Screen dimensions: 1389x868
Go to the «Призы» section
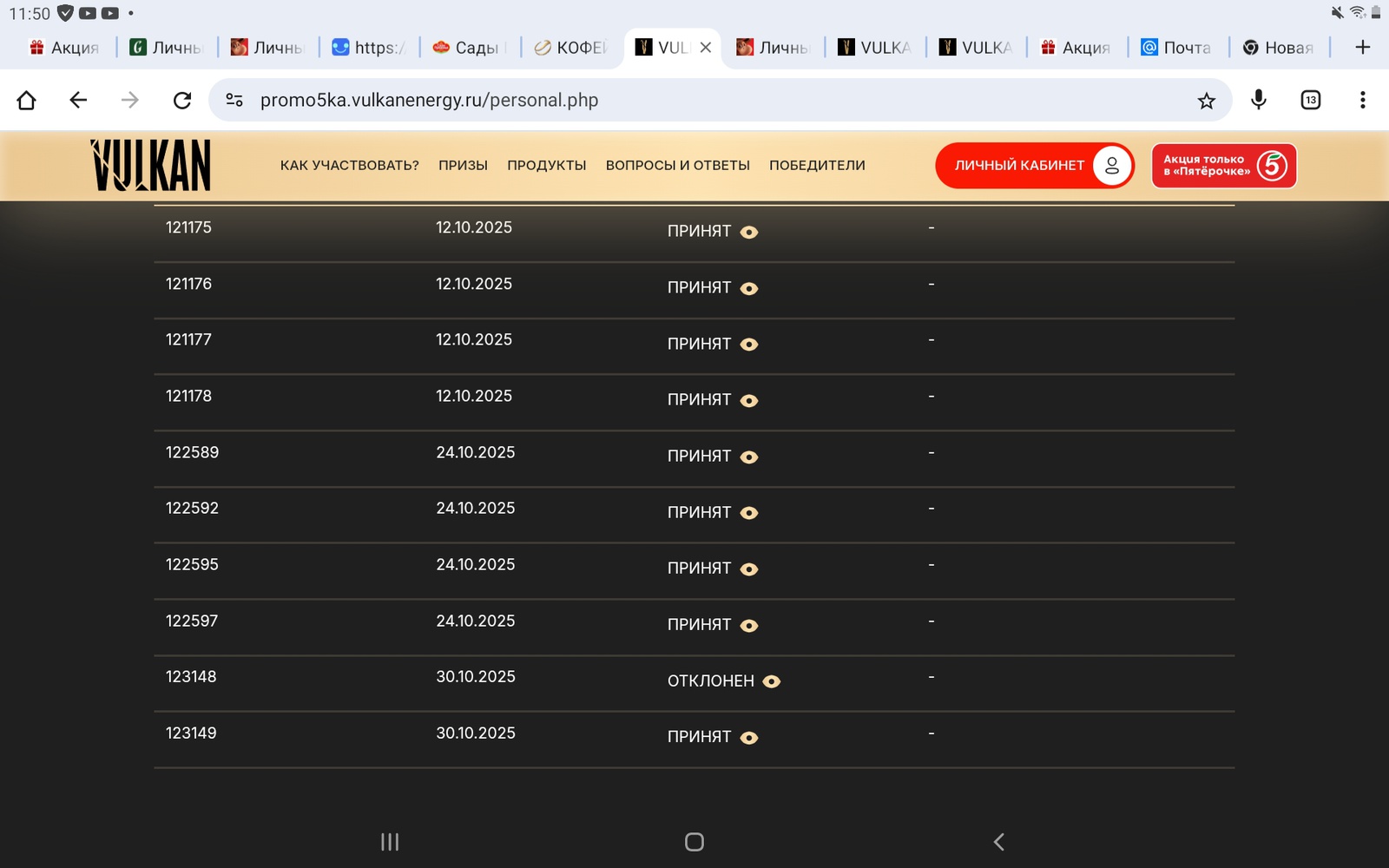click(x=463, y=166)
